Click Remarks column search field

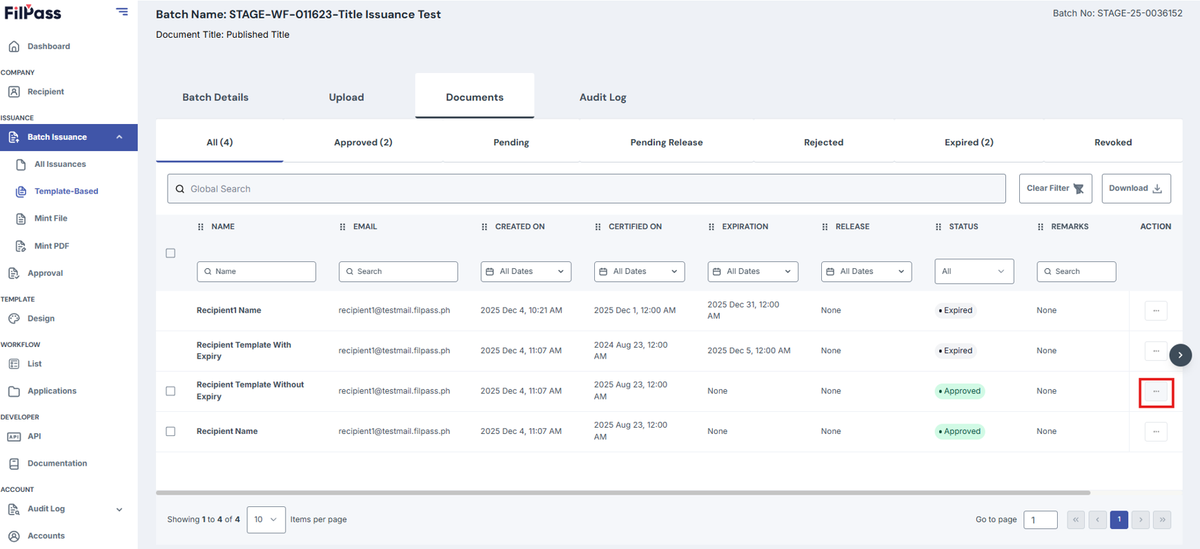click(1076, 271)
